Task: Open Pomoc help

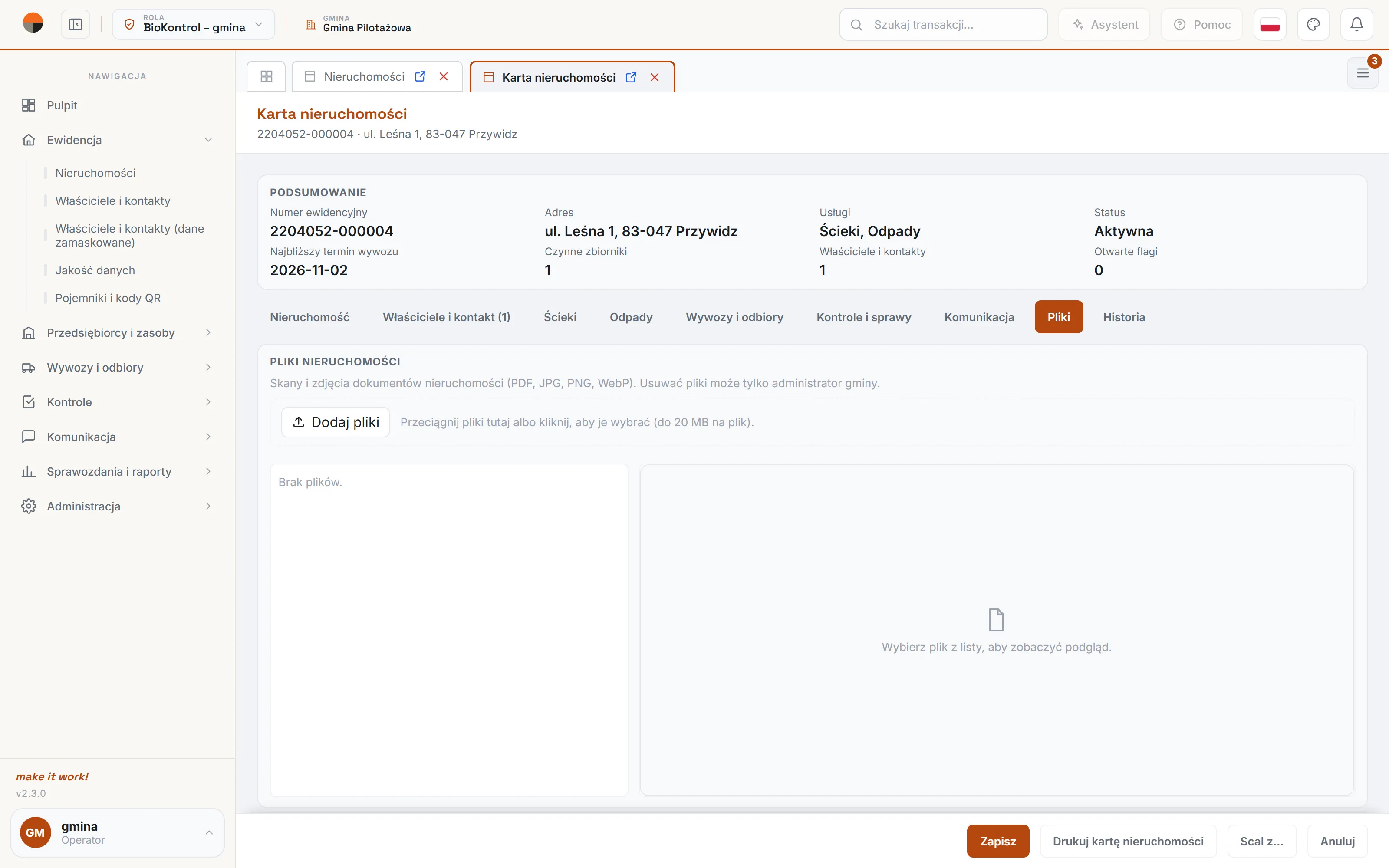Action: [x=1202, y=24]
